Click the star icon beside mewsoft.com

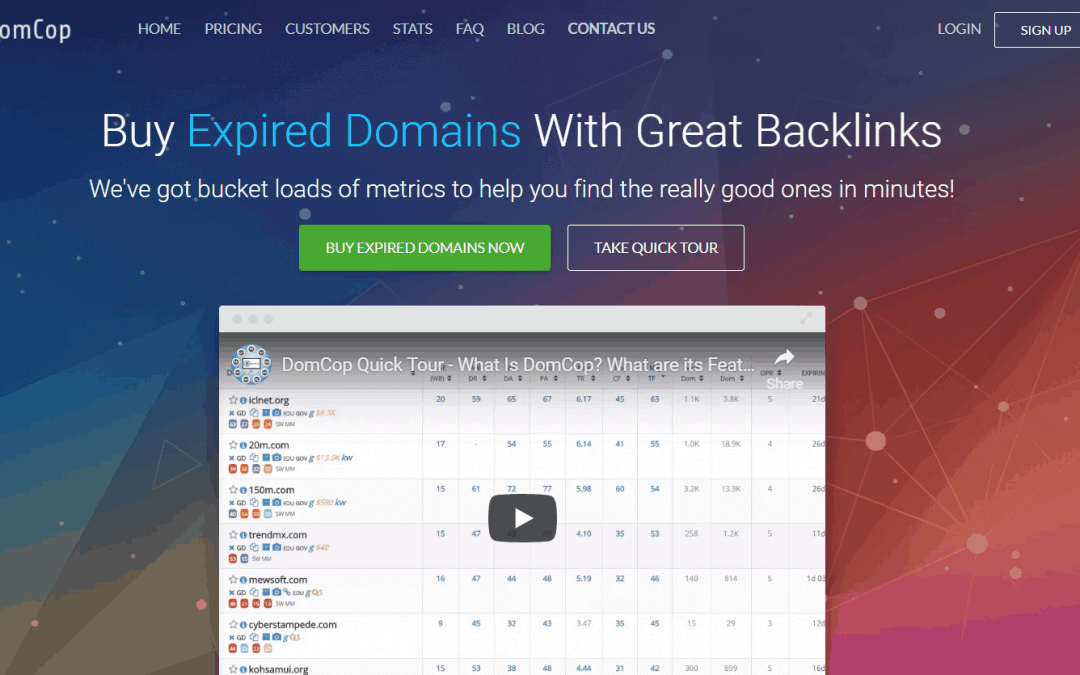click(233, 579)
